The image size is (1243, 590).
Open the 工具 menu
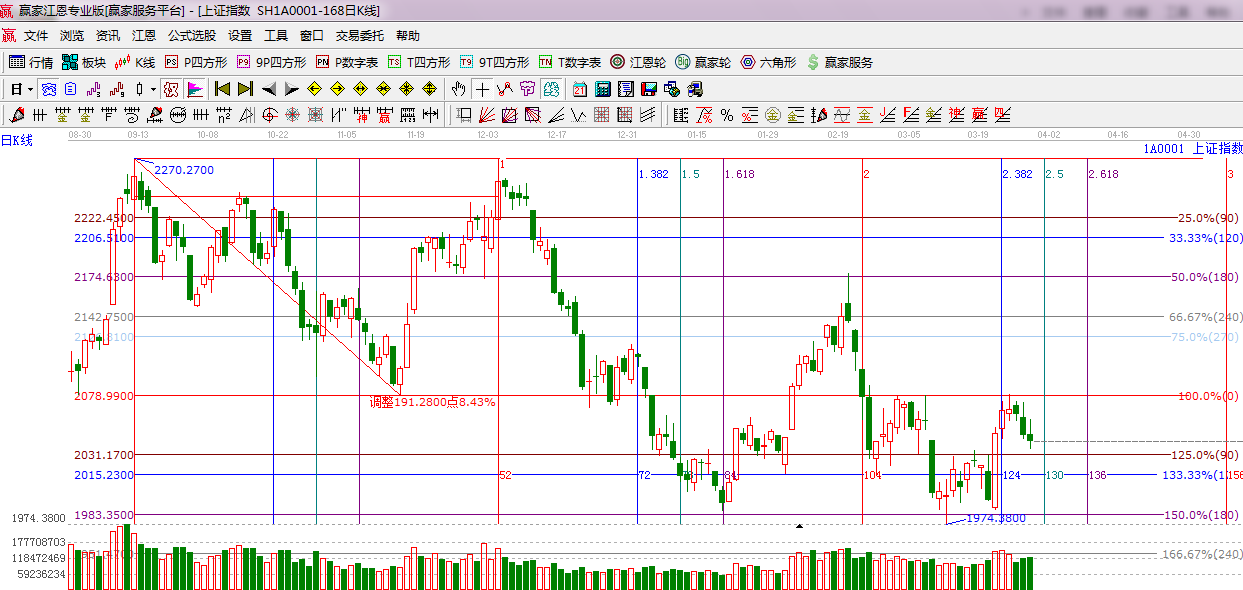click(275, 35)
